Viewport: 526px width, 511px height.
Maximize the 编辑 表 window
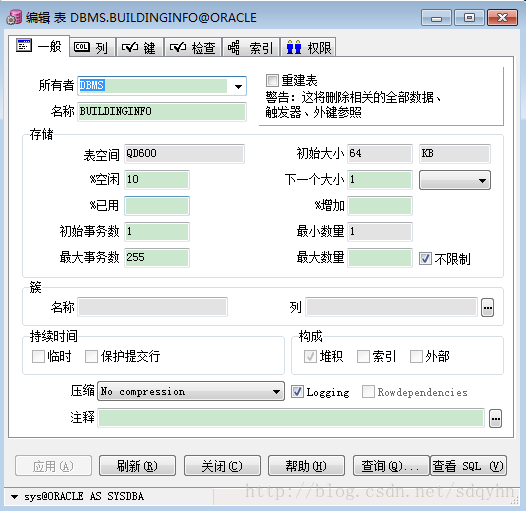pos(469,18)
